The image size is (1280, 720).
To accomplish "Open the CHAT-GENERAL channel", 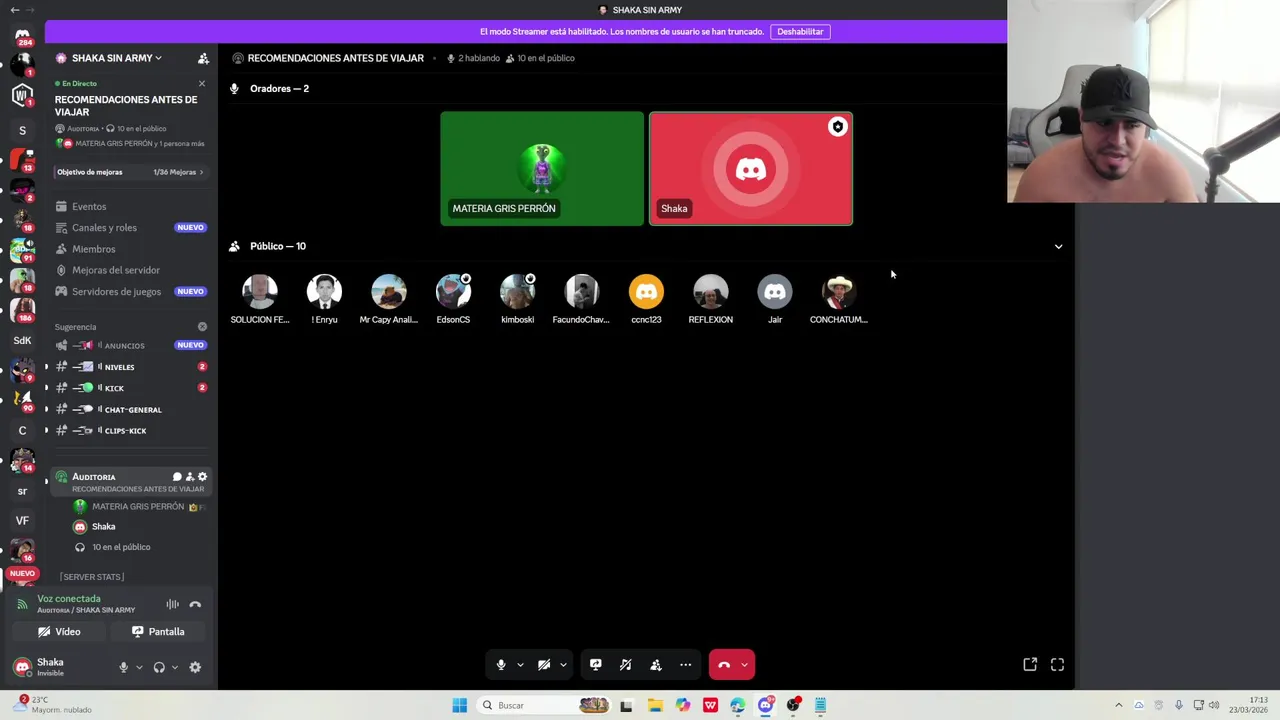I will (x=130, y=409).
